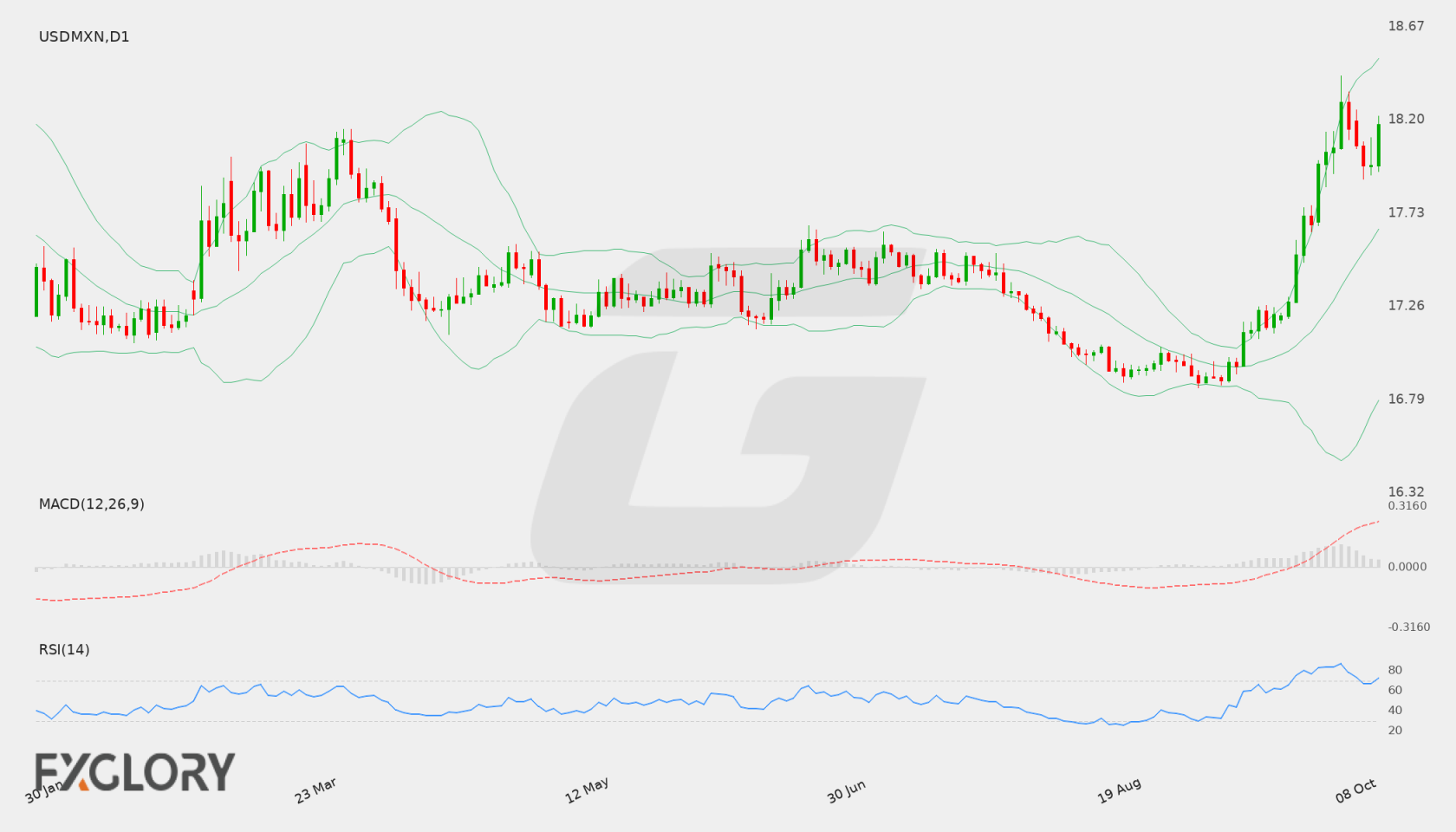Click the 17.26 price axis label

coord(1406,305)
